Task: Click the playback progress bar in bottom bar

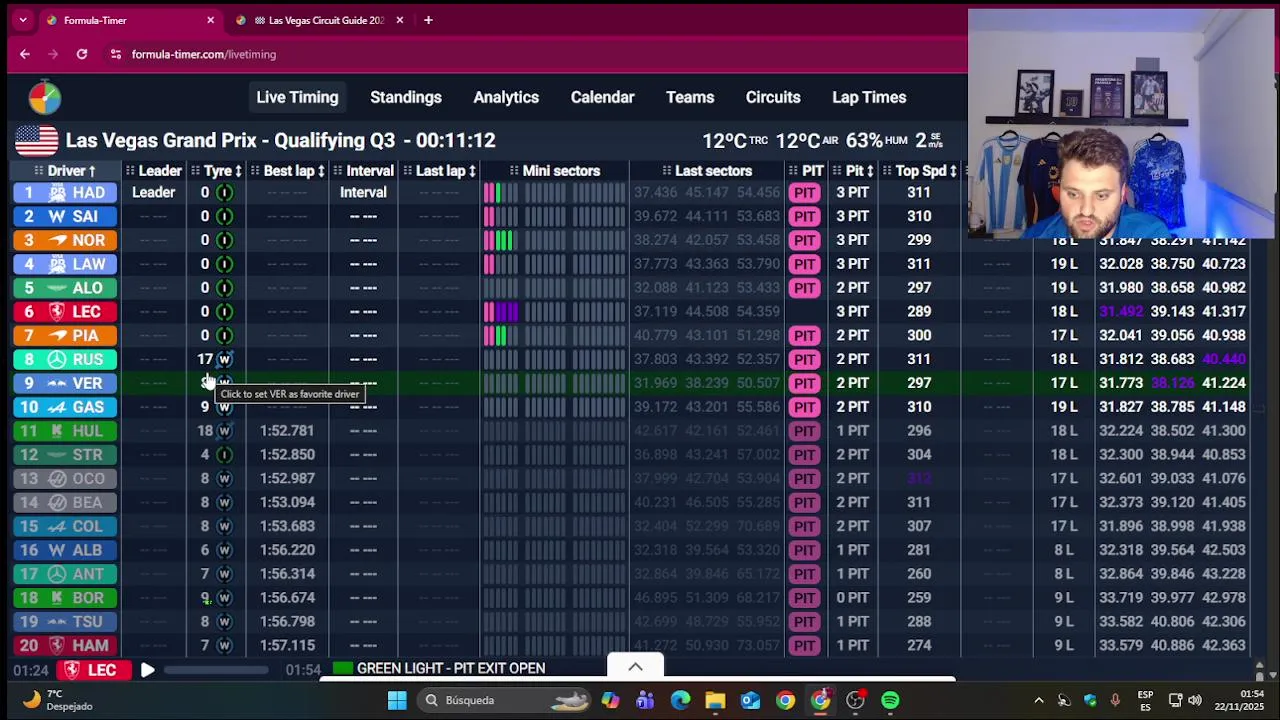Action: 216,670
